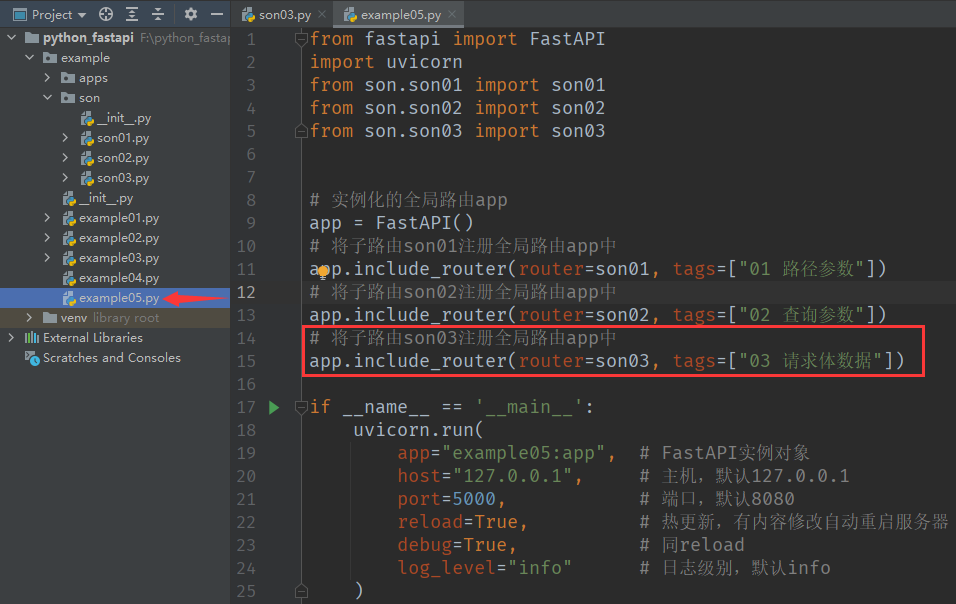Select son02.py file in son folder
This screenshot has height=604, width=956.
(x=122, y=158)
